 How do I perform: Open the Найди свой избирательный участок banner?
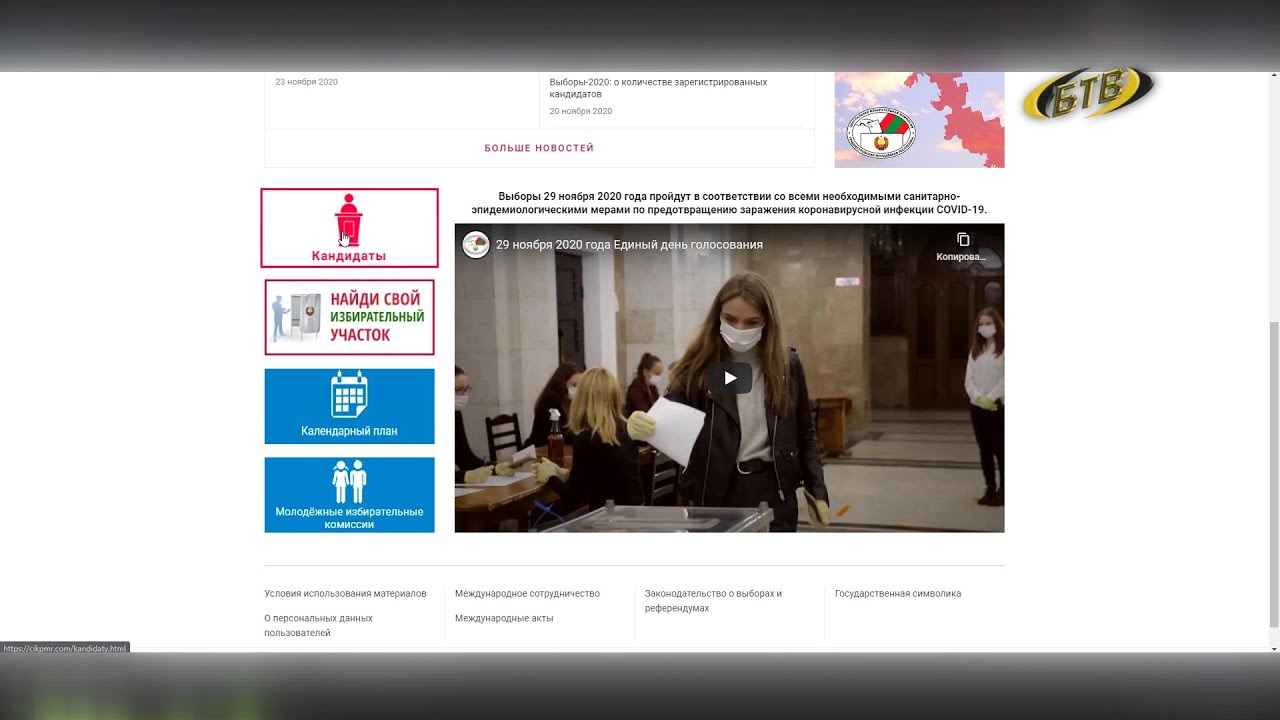coord(349,317)
